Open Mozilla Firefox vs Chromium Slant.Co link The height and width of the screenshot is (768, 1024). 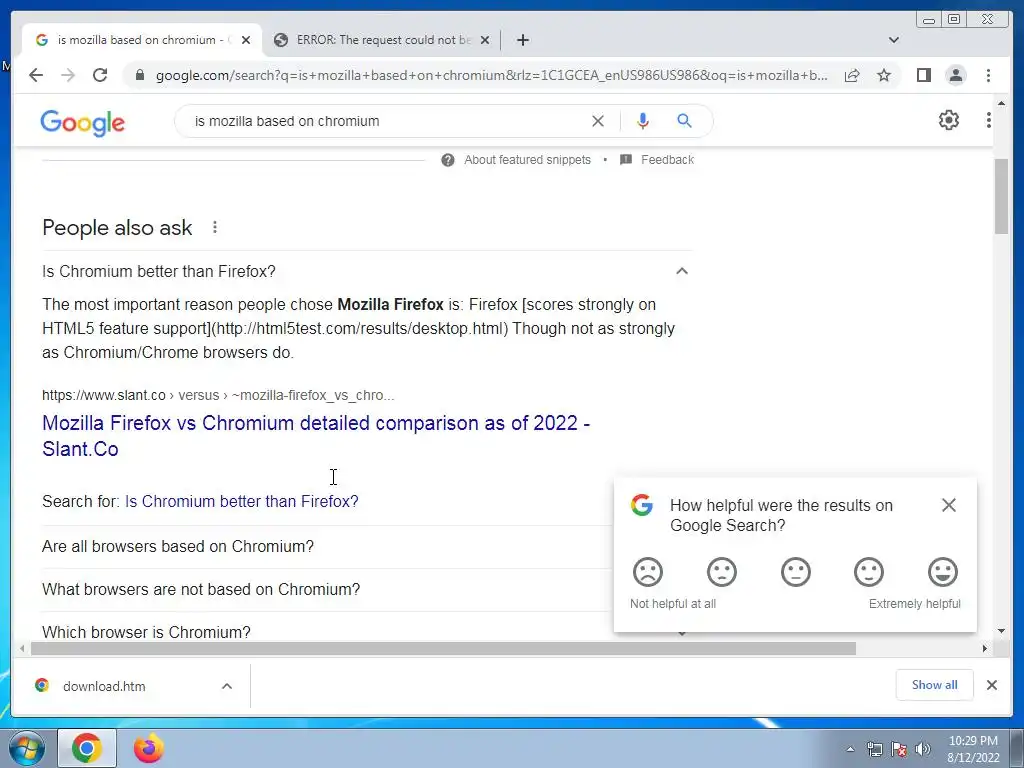[x=315, y=436]
